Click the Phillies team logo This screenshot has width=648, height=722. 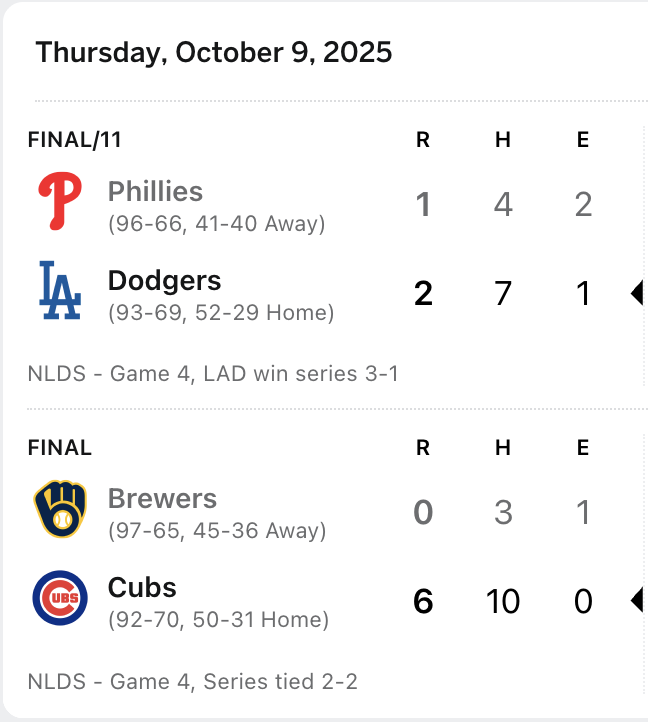coord(60,201)
